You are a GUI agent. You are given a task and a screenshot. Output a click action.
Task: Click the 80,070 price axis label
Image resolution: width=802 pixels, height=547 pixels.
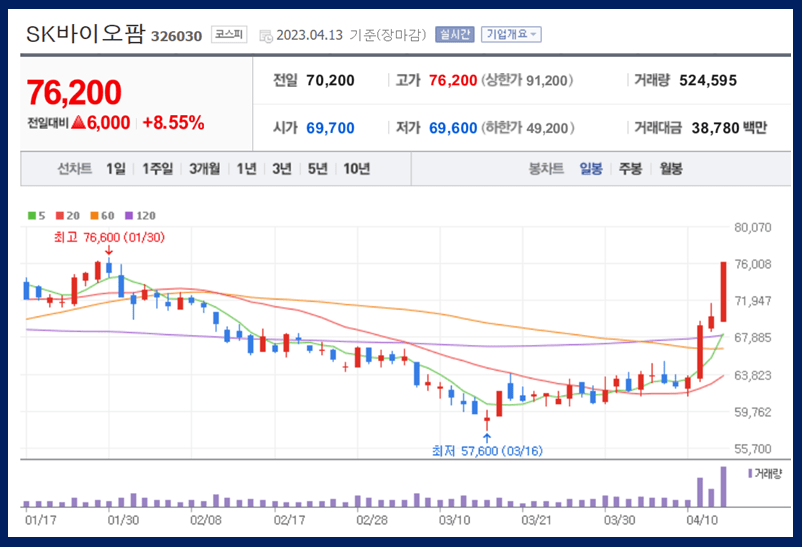pyautogui.click(x=753, y=228)
